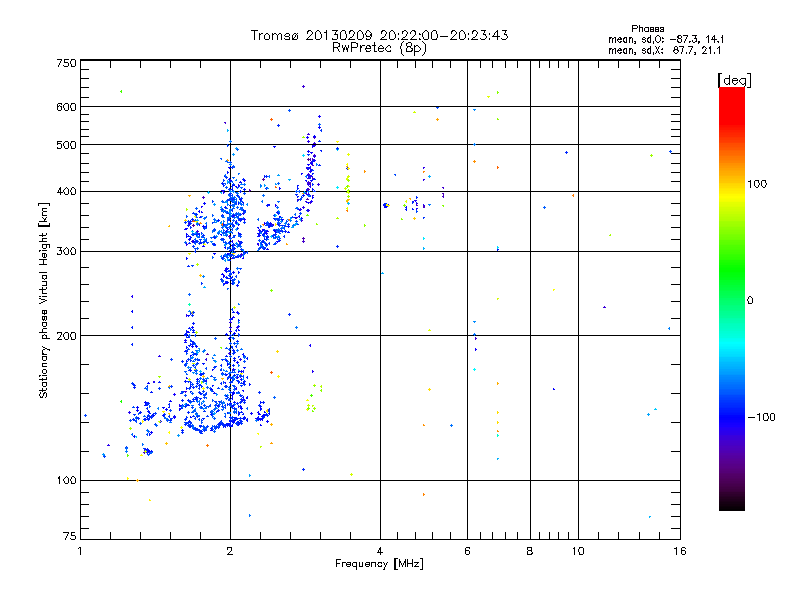Click the x-axis '1' tick label
This screenshot has width=800, height=600.
pos(80,551)
